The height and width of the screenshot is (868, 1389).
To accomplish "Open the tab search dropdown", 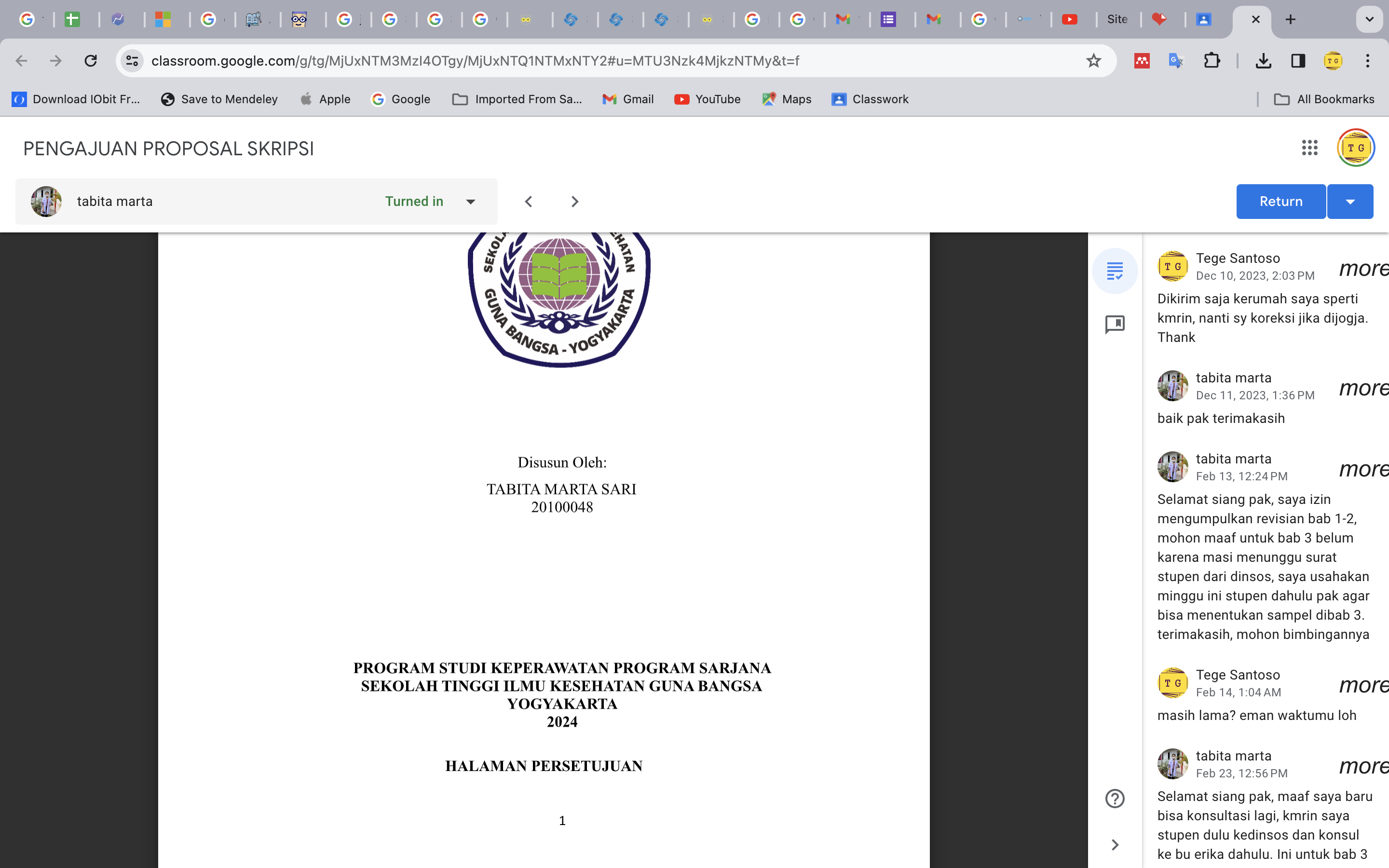I will [x=1369, y=19].
